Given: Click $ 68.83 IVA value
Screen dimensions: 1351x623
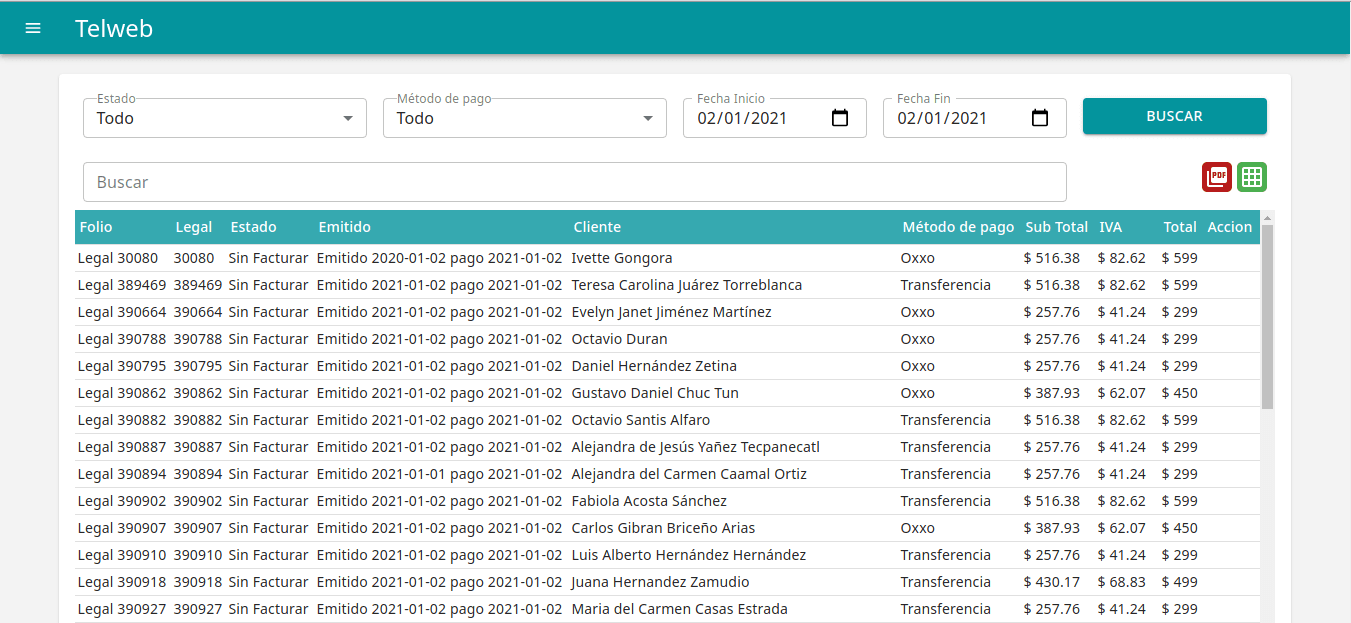Looking at the screenshot, I should coord(1122,582).
